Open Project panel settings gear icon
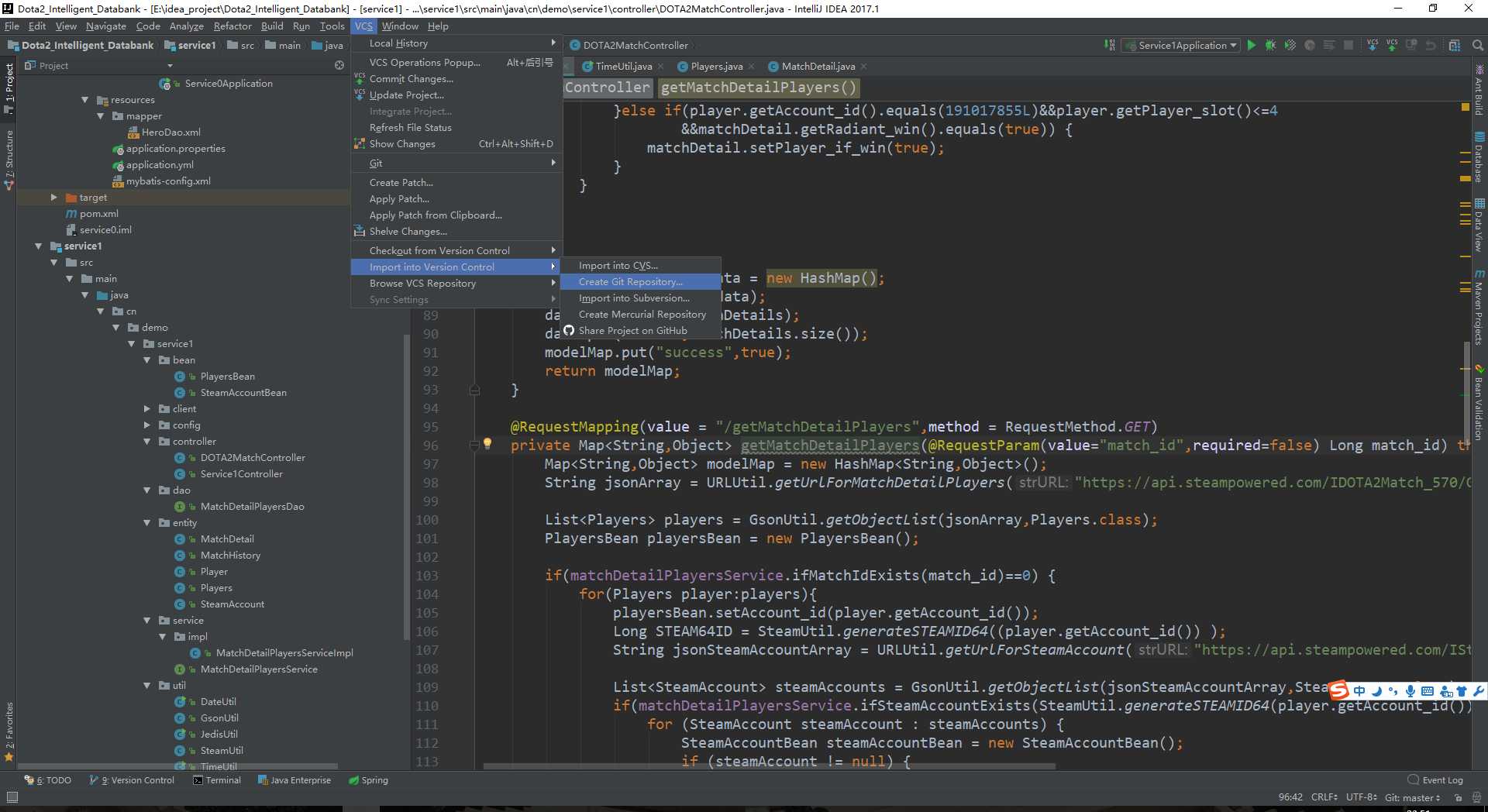The width and height of the screenshot is (1488, 812). coord(339,66)
